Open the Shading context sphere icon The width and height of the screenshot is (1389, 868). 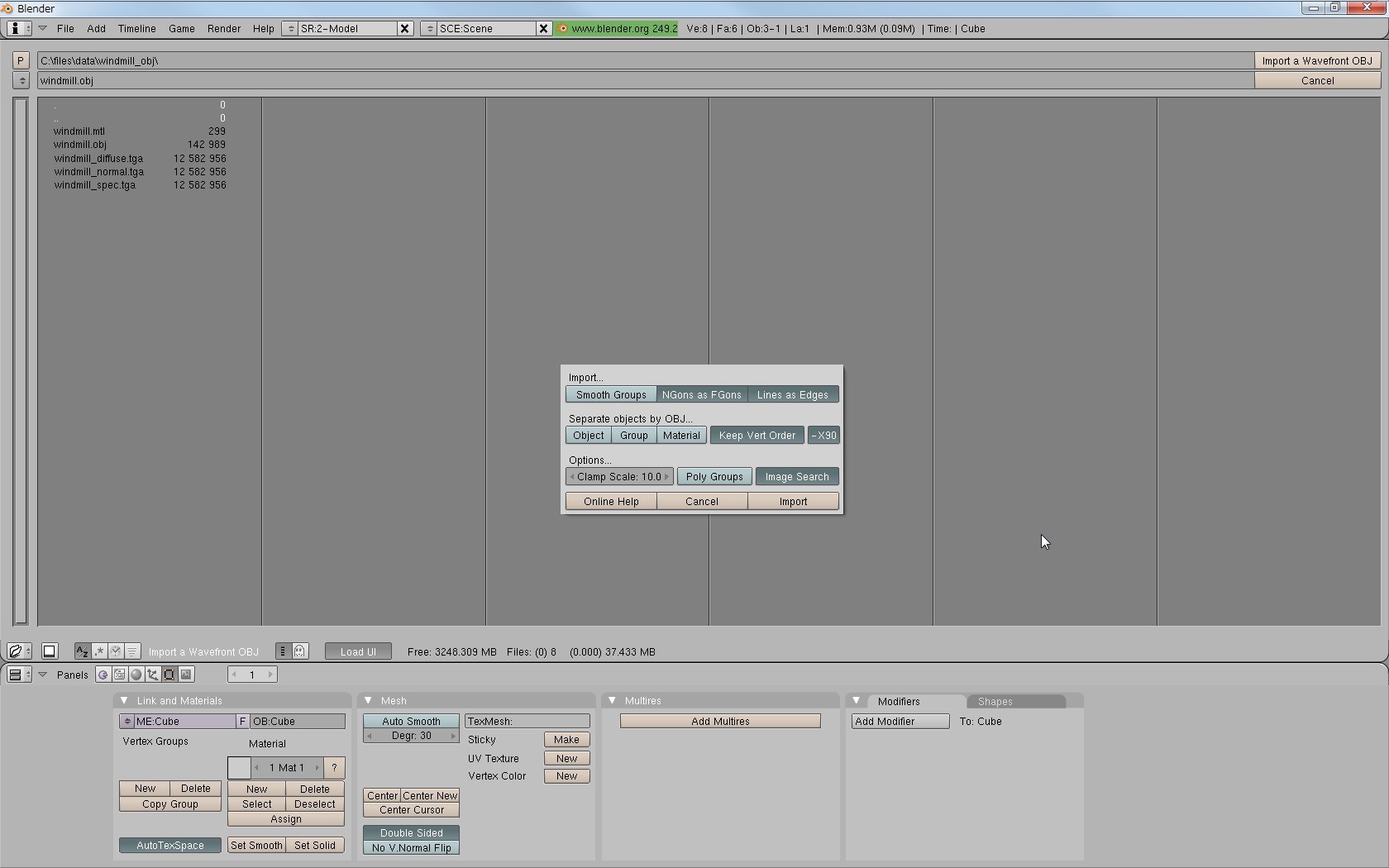click(x=136, y=675)
